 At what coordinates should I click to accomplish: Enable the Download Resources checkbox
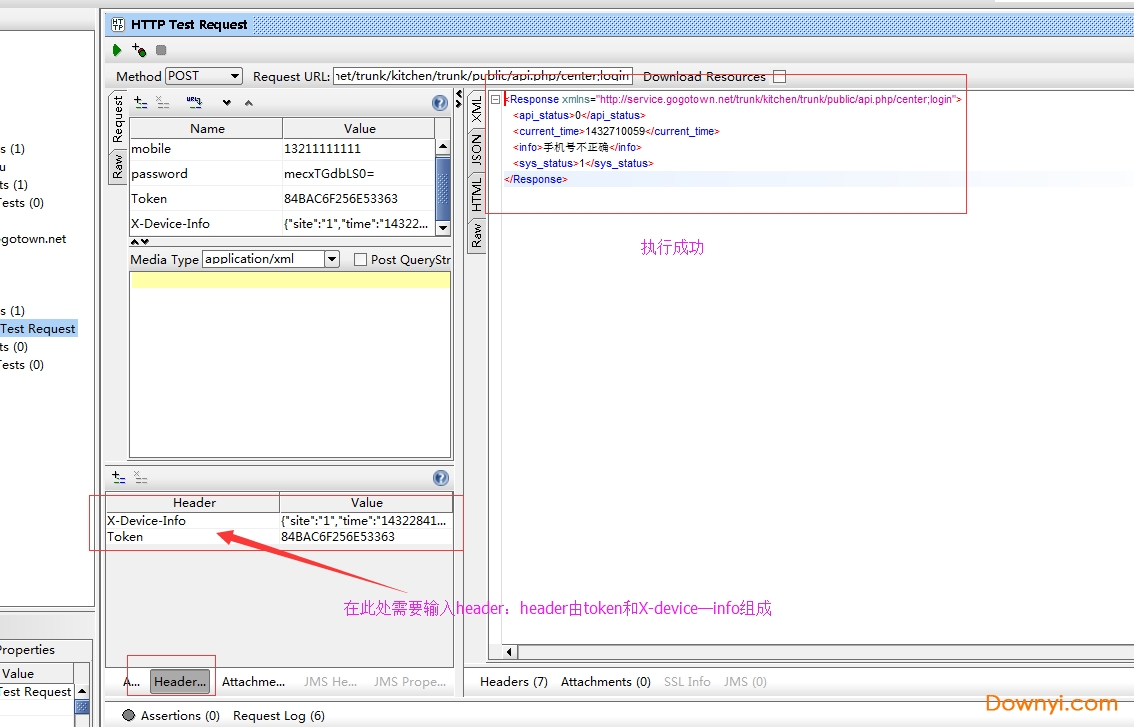(779, 76)
